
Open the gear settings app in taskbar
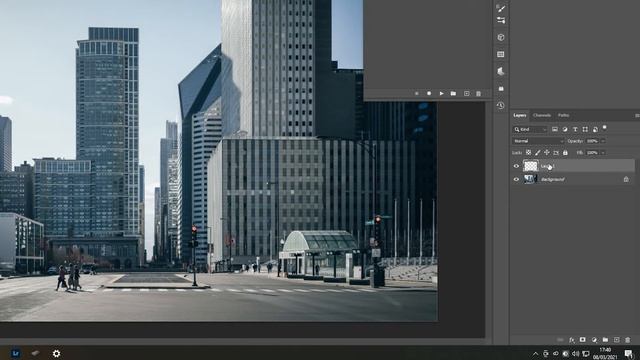click(x=56, y=353)
